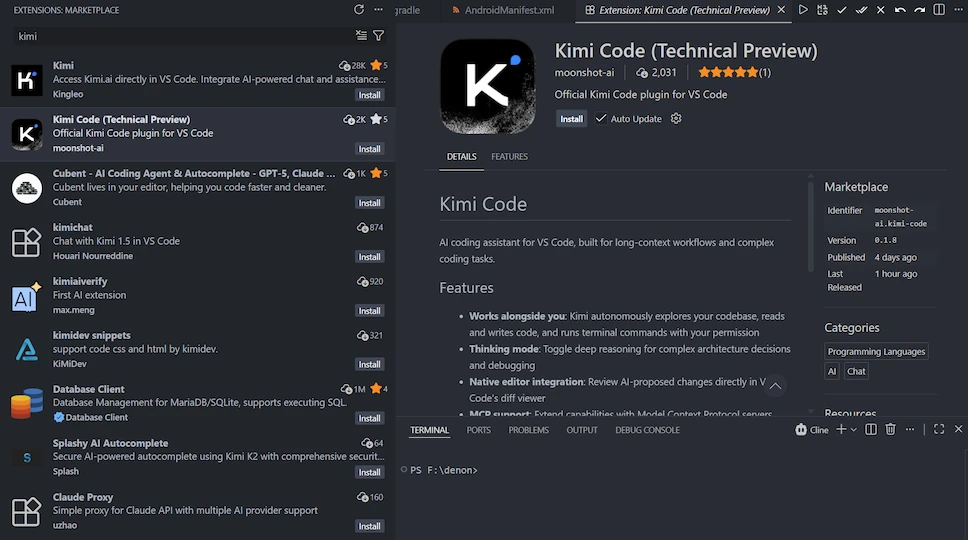The width and height of the screenshot is (968, 540).
Task: Install the kimiaiverify extension
Action: (x=369, y=311)
